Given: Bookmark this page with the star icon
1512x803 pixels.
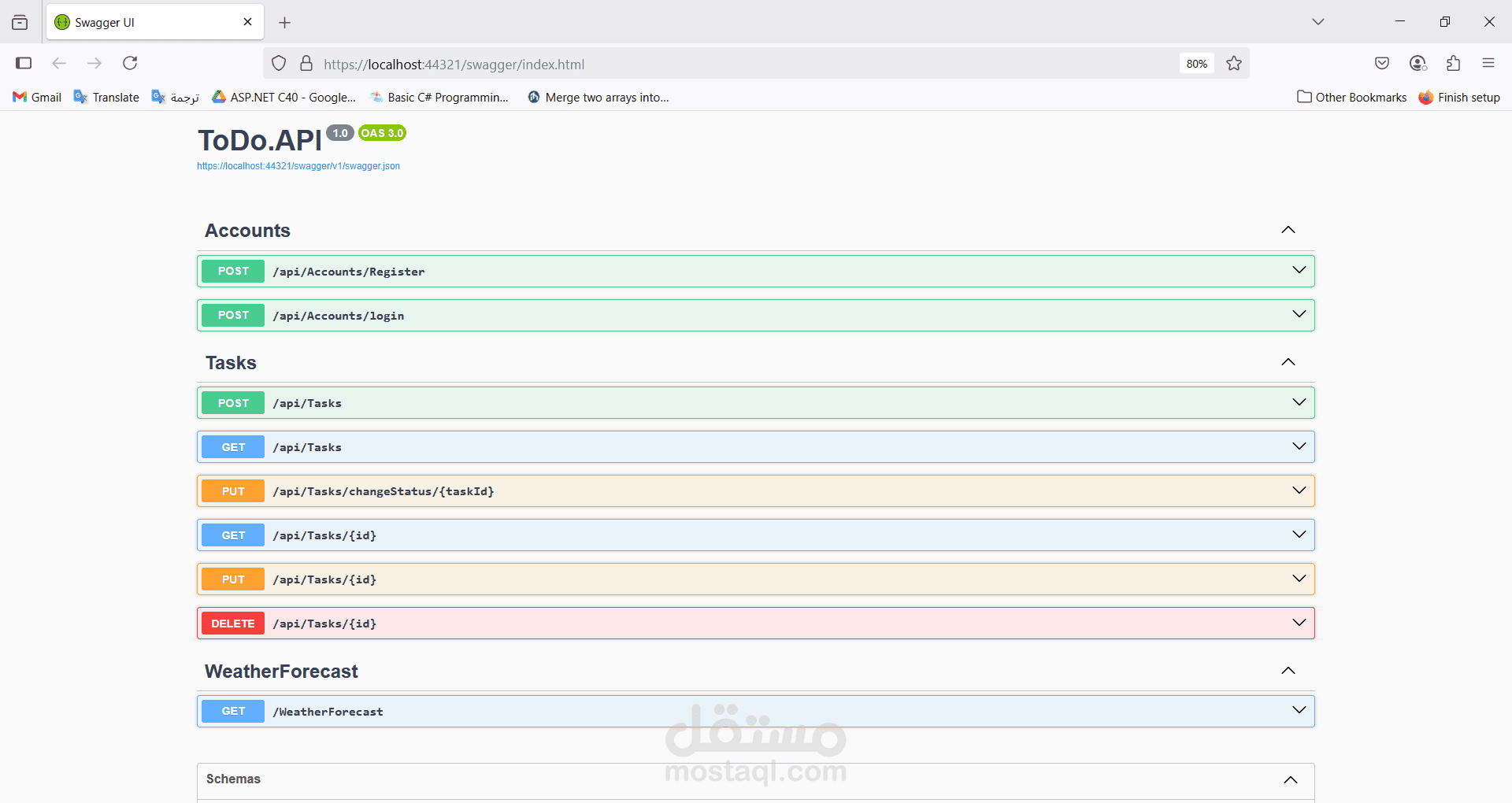Looking at the screenshot, I should click(1234, 64).
